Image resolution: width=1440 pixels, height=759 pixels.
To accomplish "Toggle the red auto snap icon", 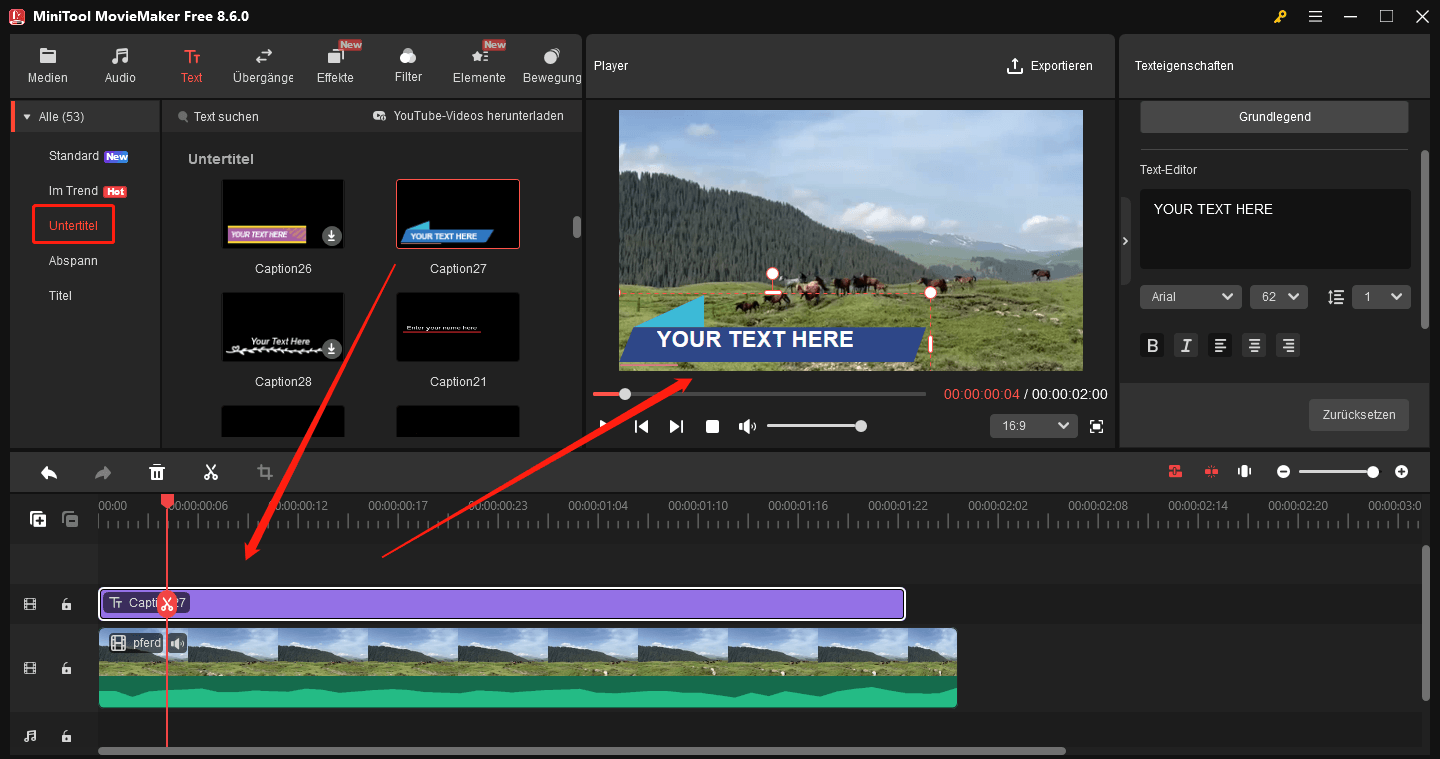I will tap(1175, 472).
